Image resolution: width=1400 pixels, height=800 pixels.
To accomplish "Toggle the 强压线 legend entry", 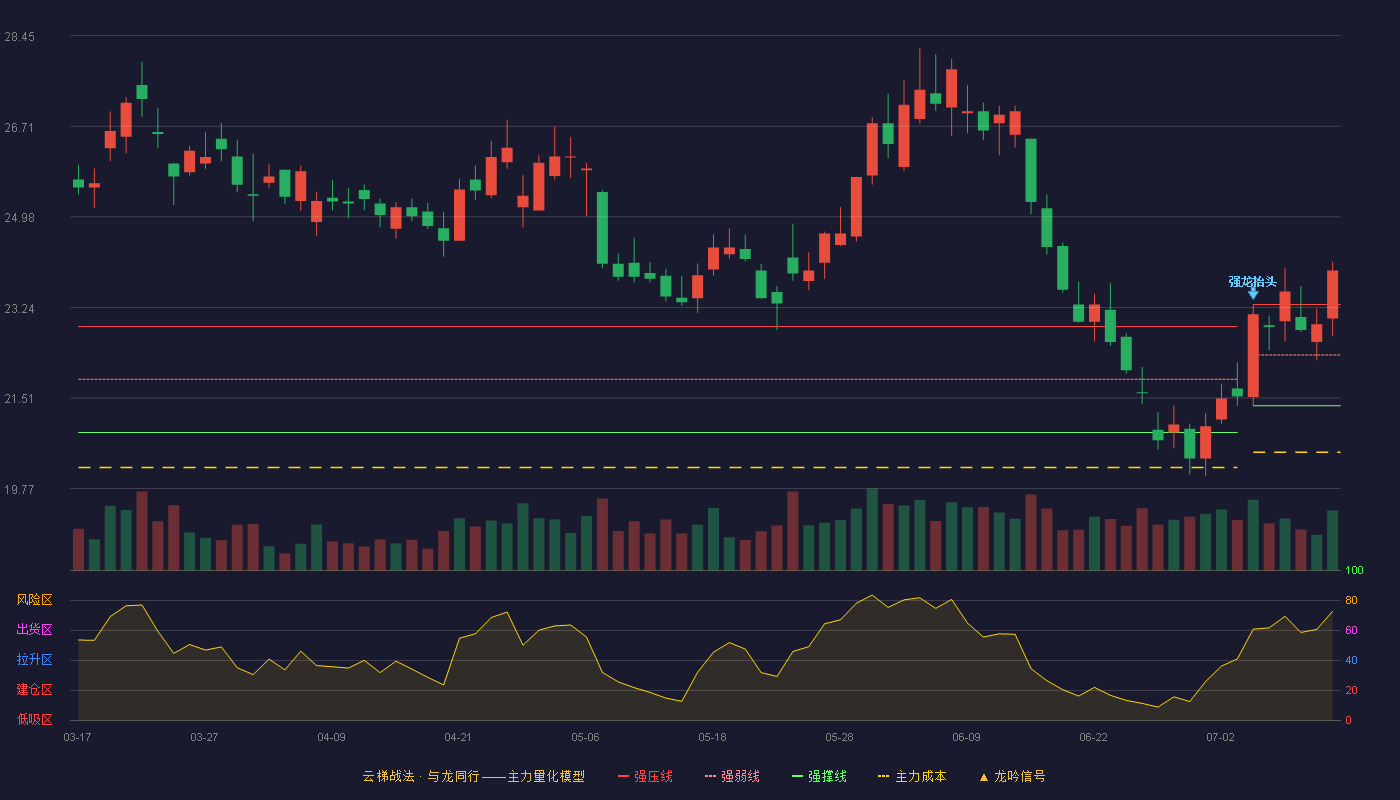I will tap(645, 776).
